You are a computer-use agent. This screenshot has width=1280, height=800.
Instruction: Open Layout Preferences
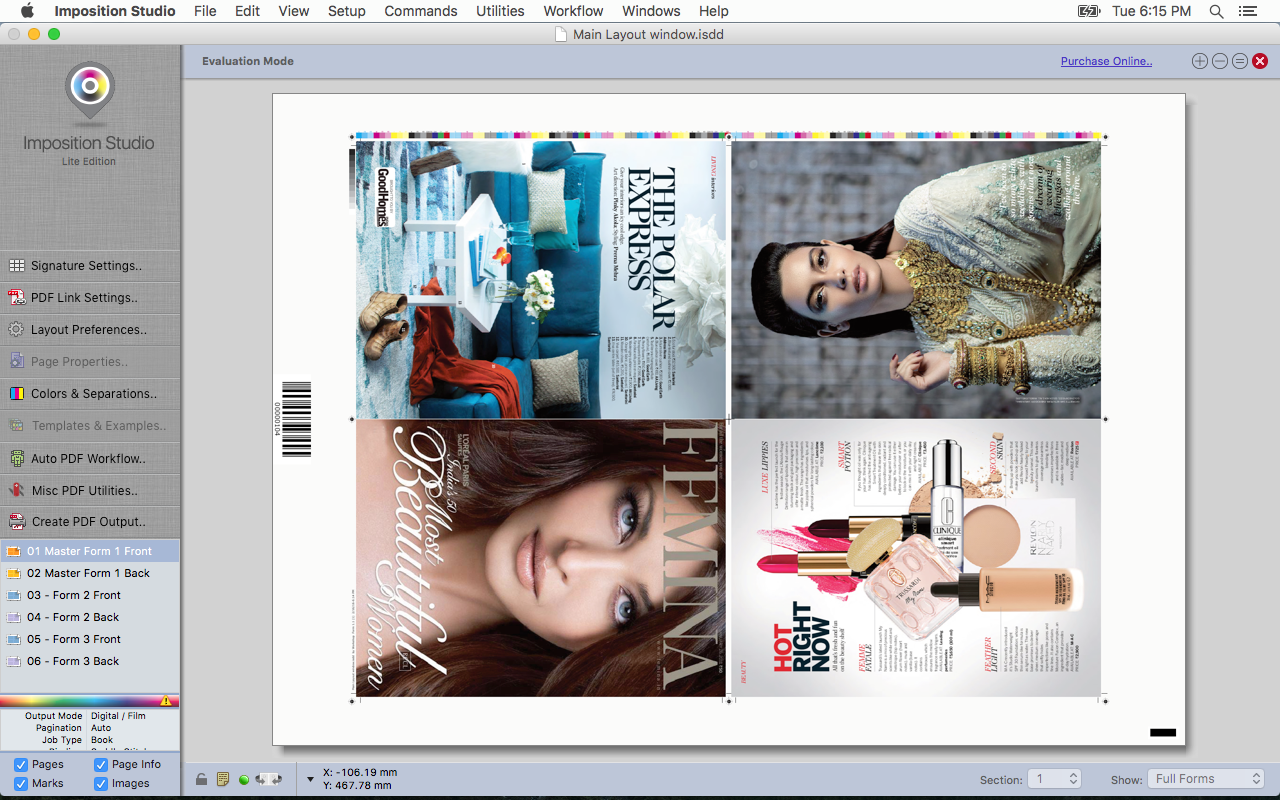pos(90,330)
